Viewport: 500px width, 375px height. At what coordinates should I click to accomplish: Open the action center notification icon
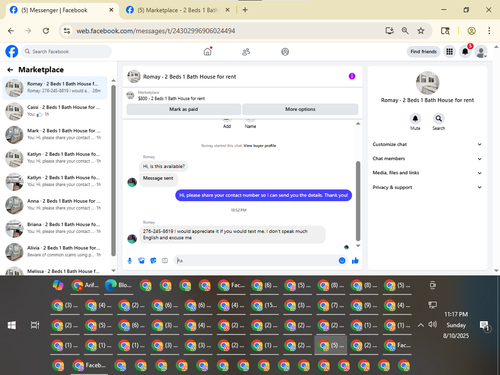pyautogui.click(x=484, y=326)
